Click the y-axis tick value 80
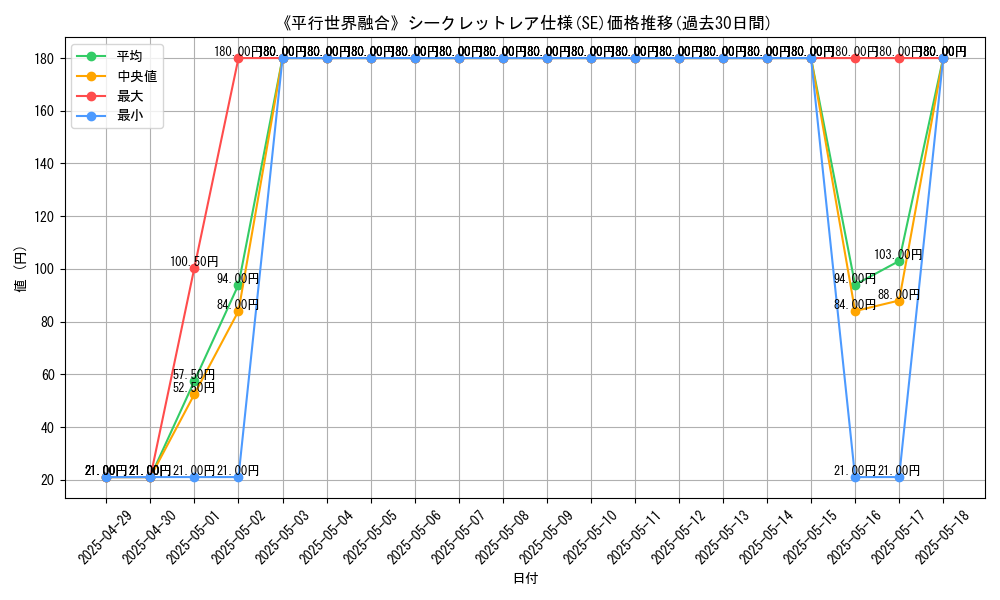1000x600 pixels. pyautogui.click(x=48, y=322)
